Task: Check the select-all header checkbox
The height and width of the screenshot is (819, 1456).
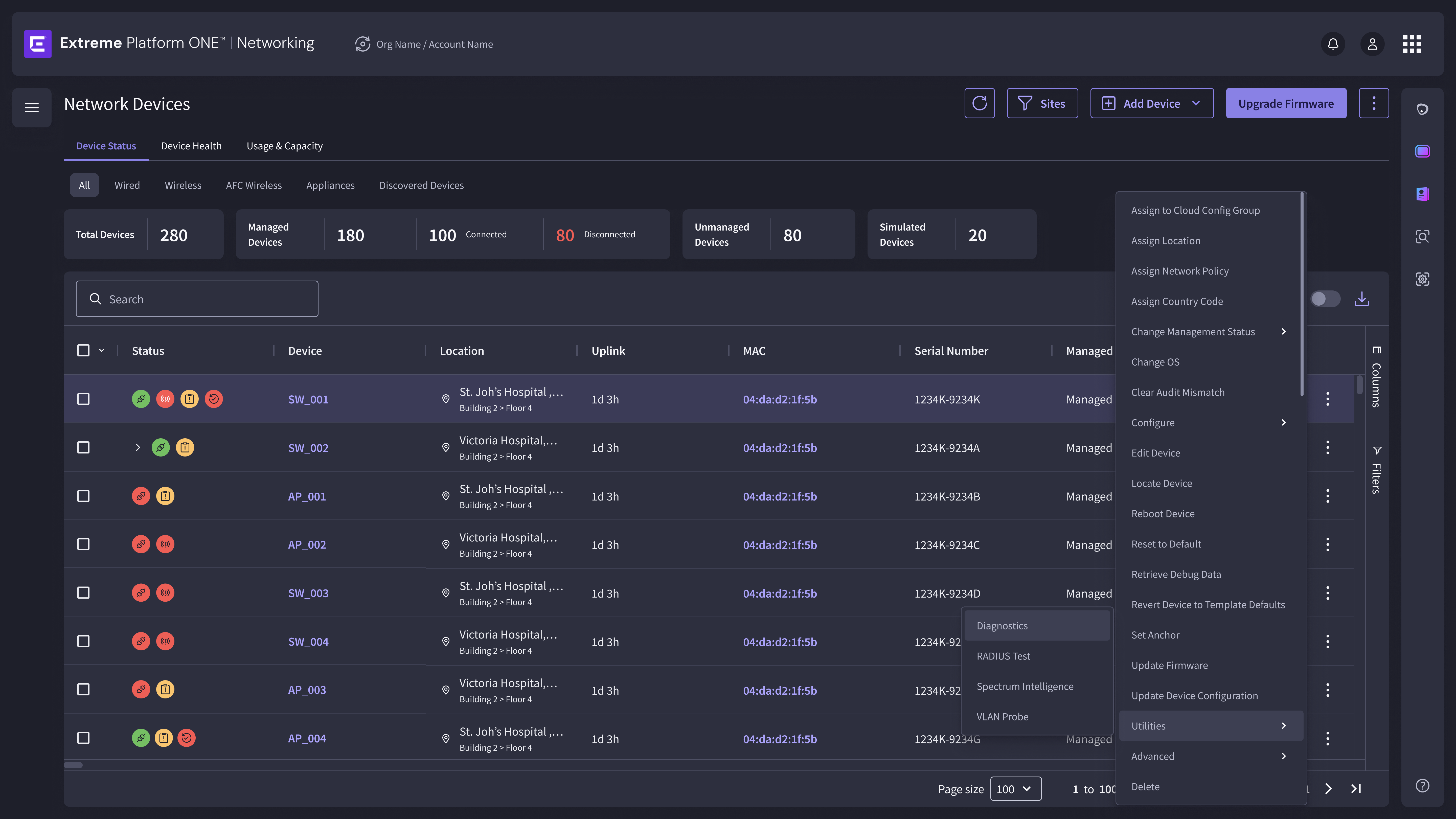Action: pos(83,350)
